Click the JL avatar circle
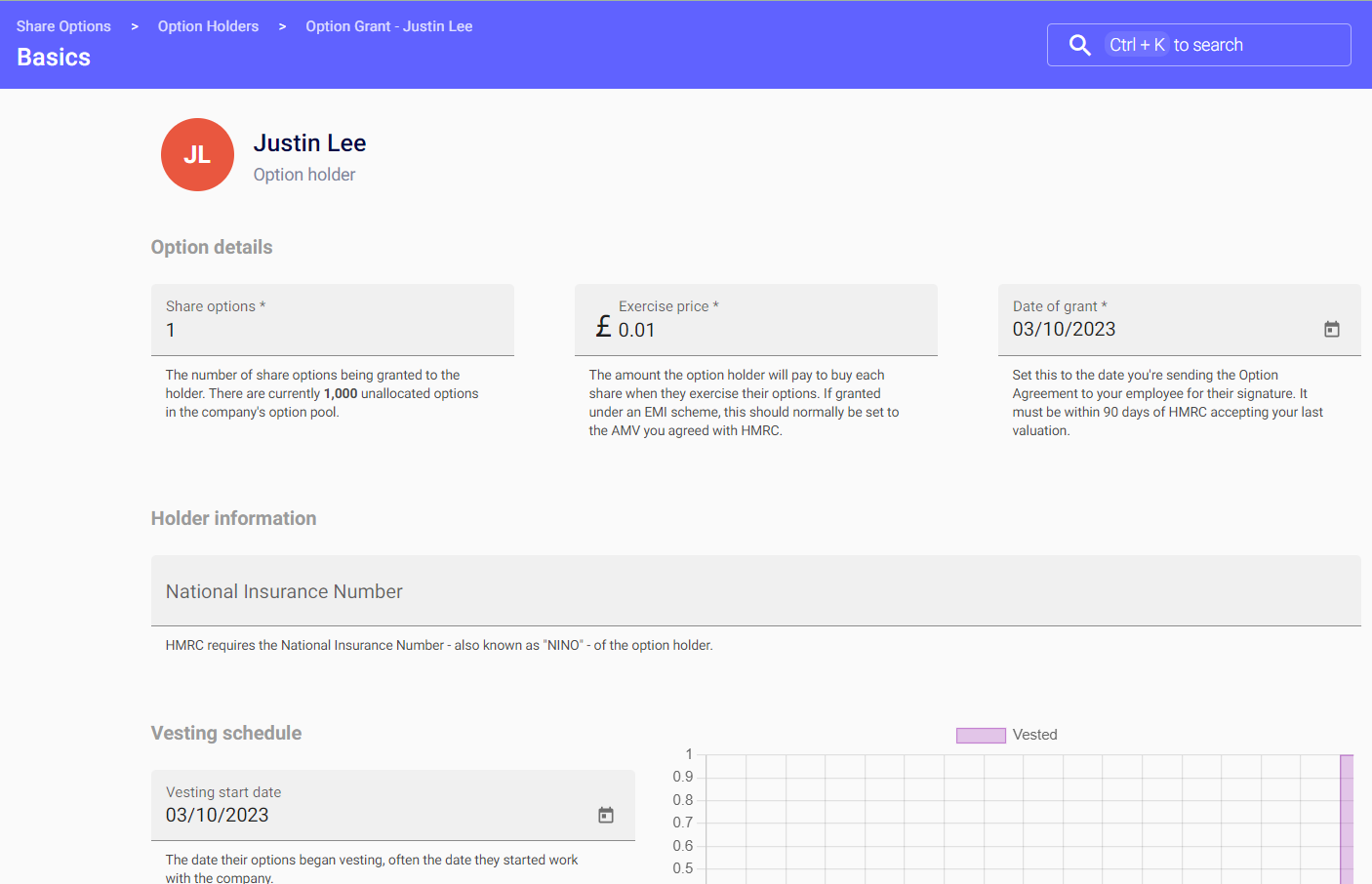This screenshot has width=1372, height=884. pos(197,155)
